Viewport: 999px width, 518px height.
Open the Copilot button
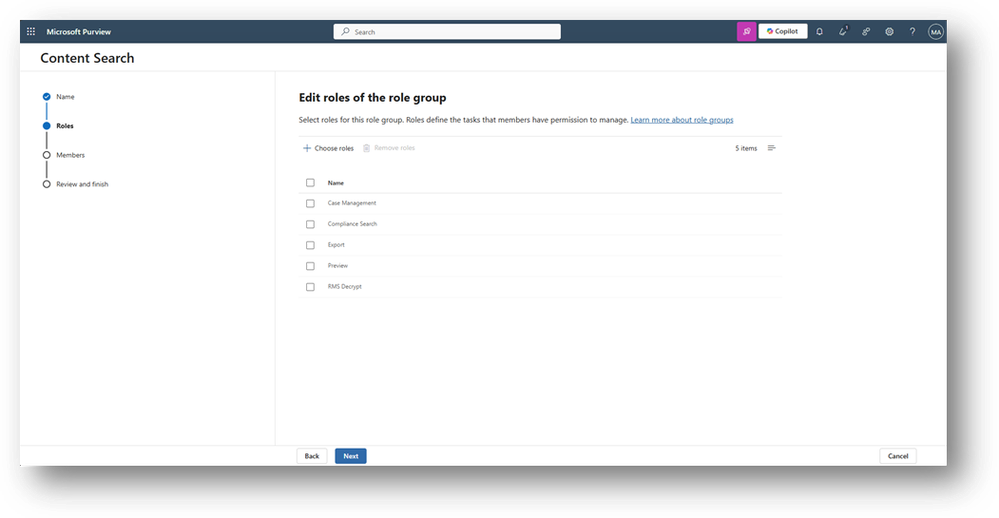click(x=783, y=31)
